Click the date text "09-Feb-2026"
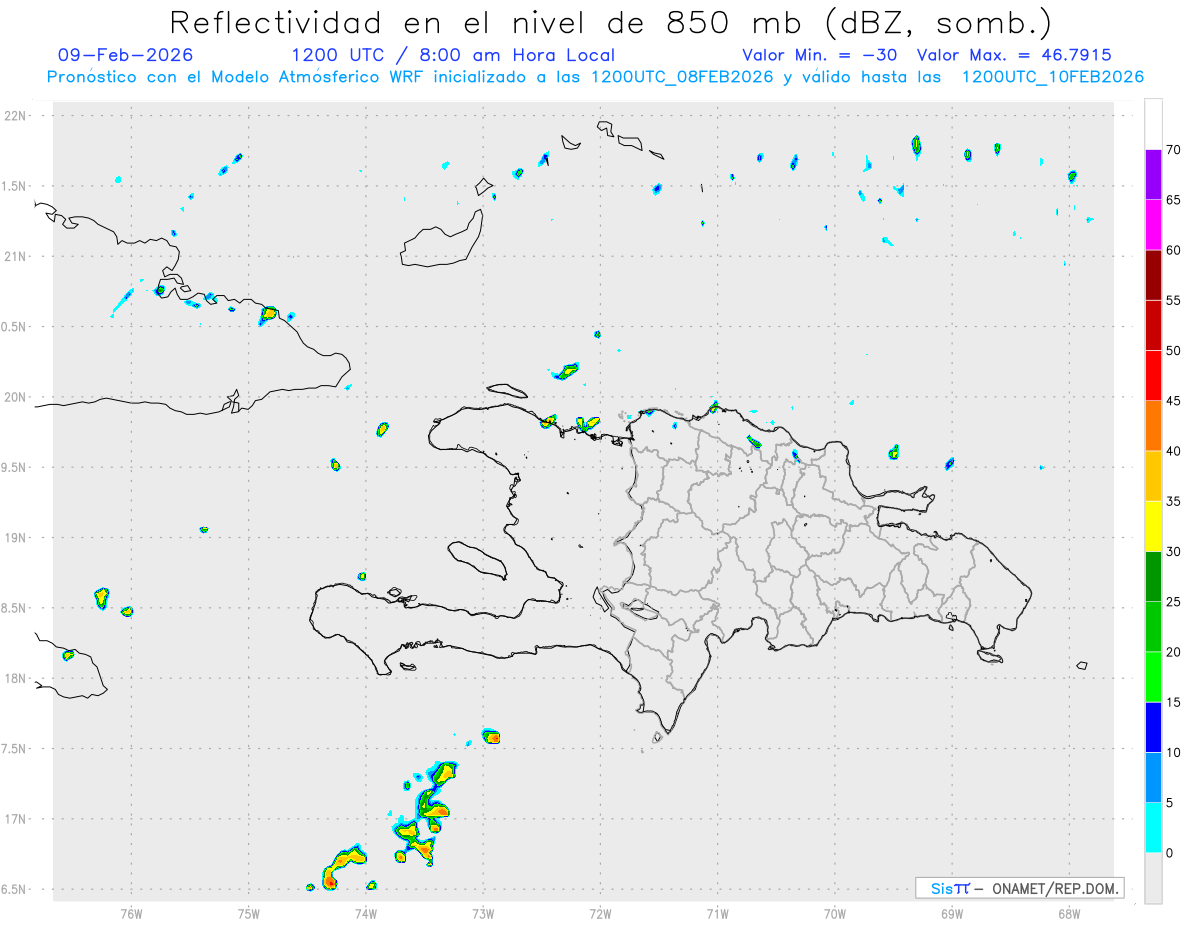1200x927 pixels. click(126, 55)
